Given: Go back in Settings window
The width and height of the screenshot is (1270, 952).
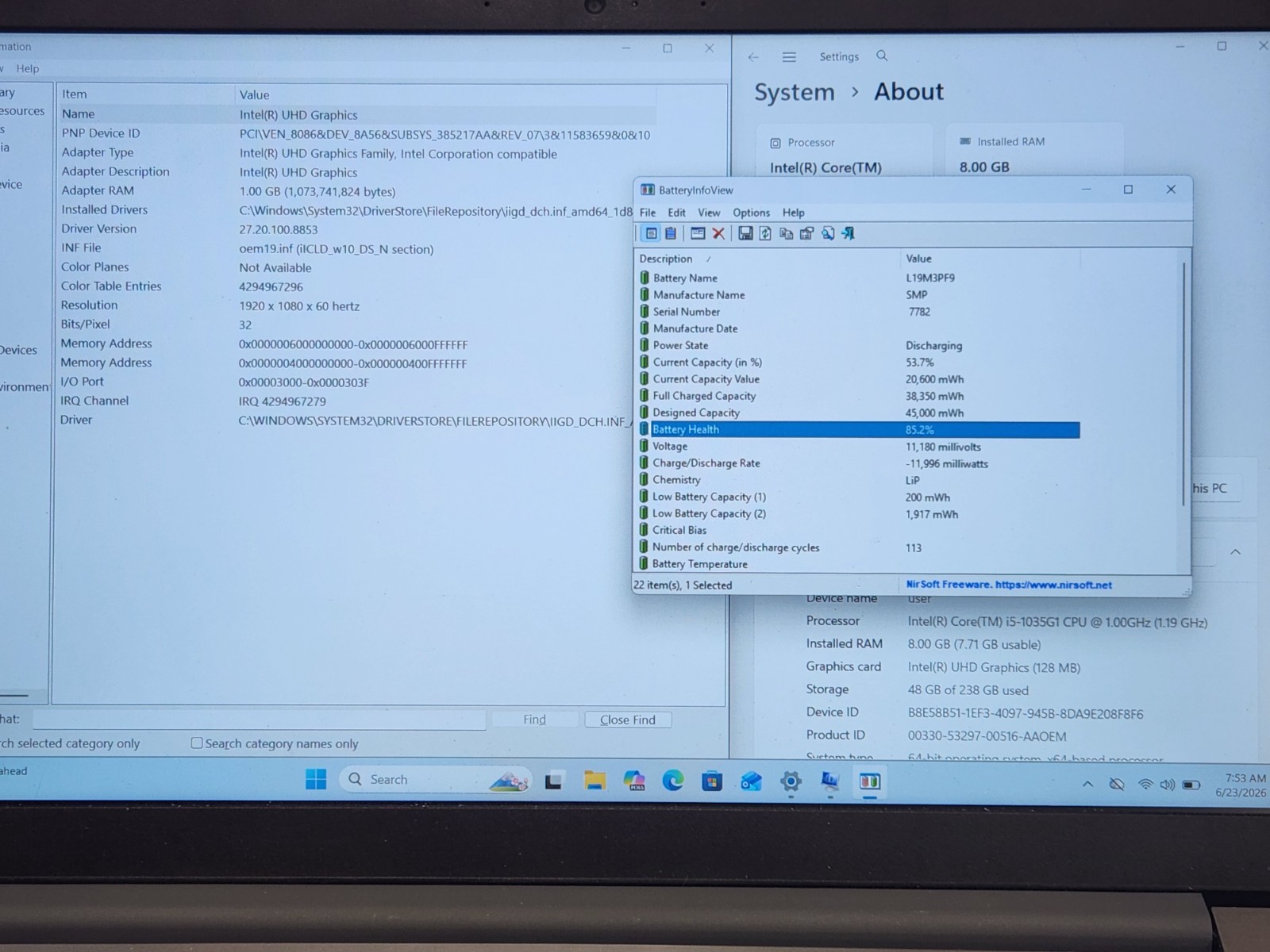Looking at the screenshot, I should click(753, 57).
